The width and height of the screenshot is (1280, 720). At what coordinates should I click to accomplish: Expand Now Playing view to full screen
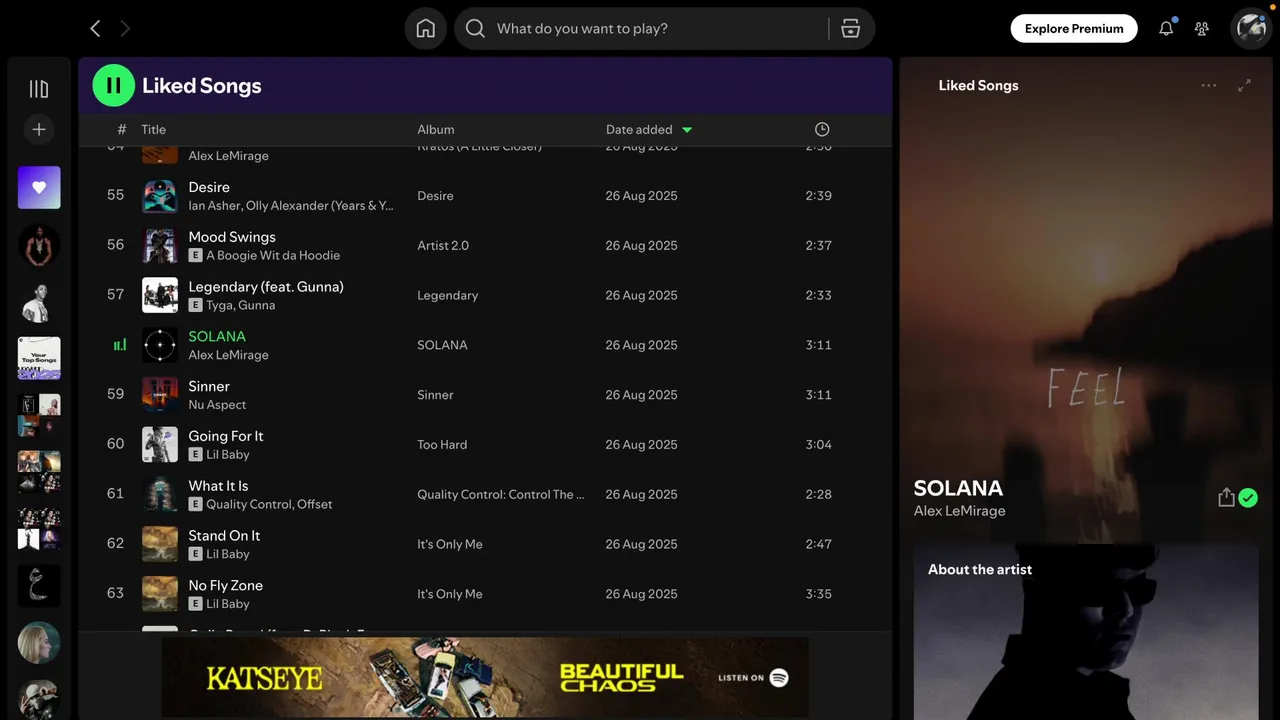click(1244, 86)
